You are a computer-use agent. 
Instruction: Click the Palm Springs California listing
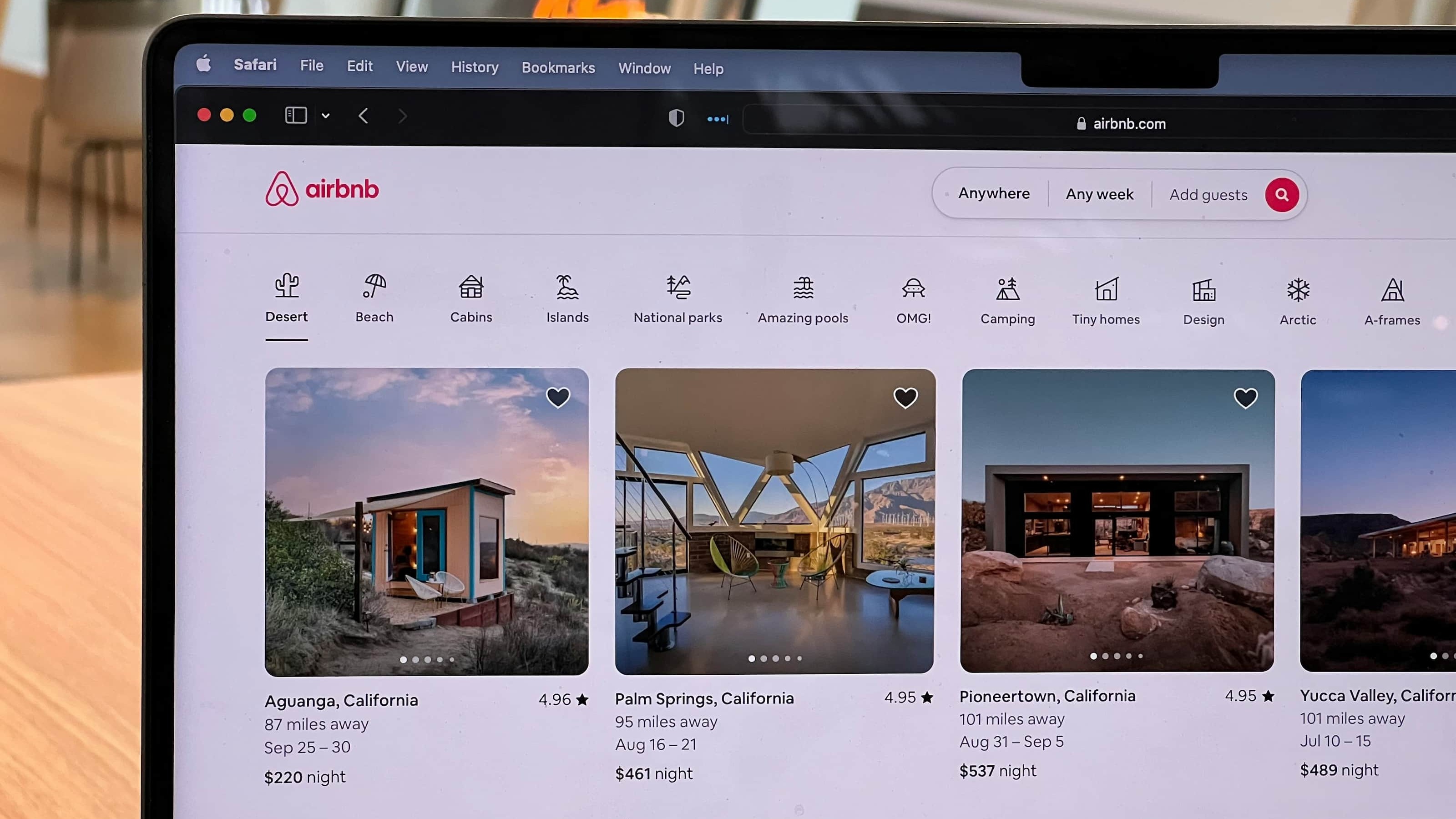775,521
